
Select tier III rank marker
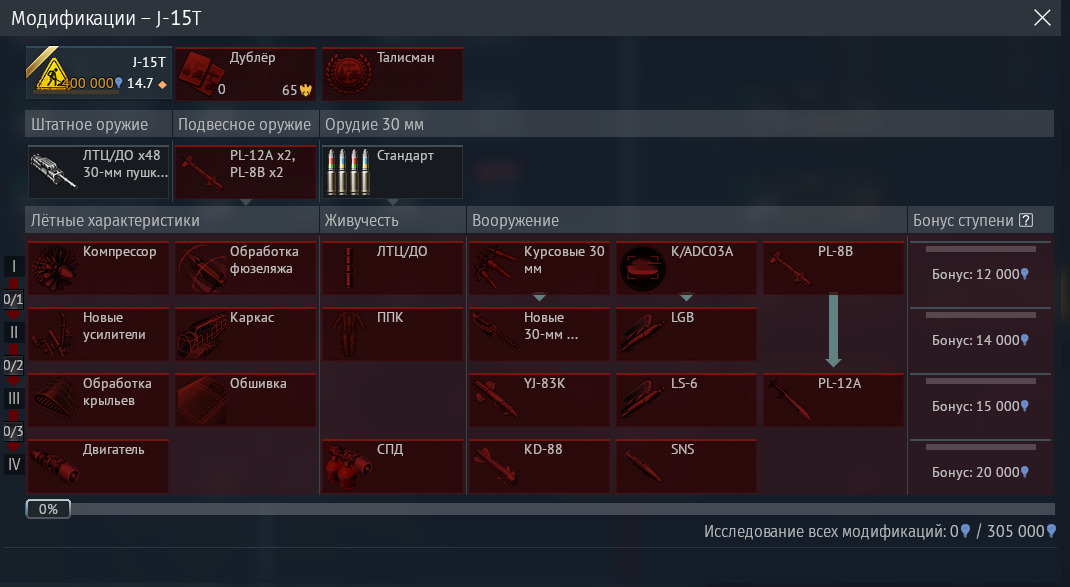14,398
